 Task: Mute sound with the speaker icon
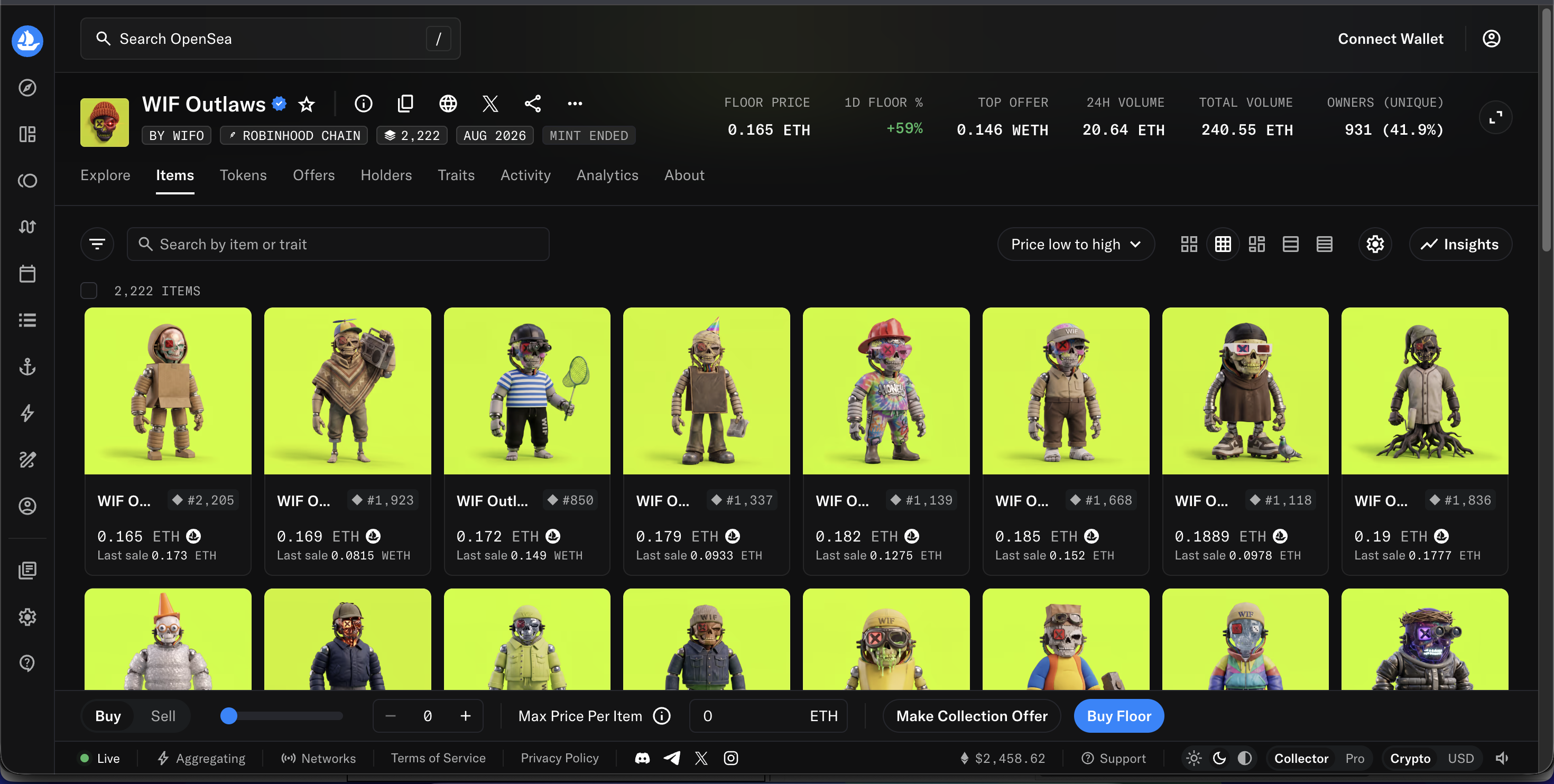pyautogui.click(x=1502, y=758)
